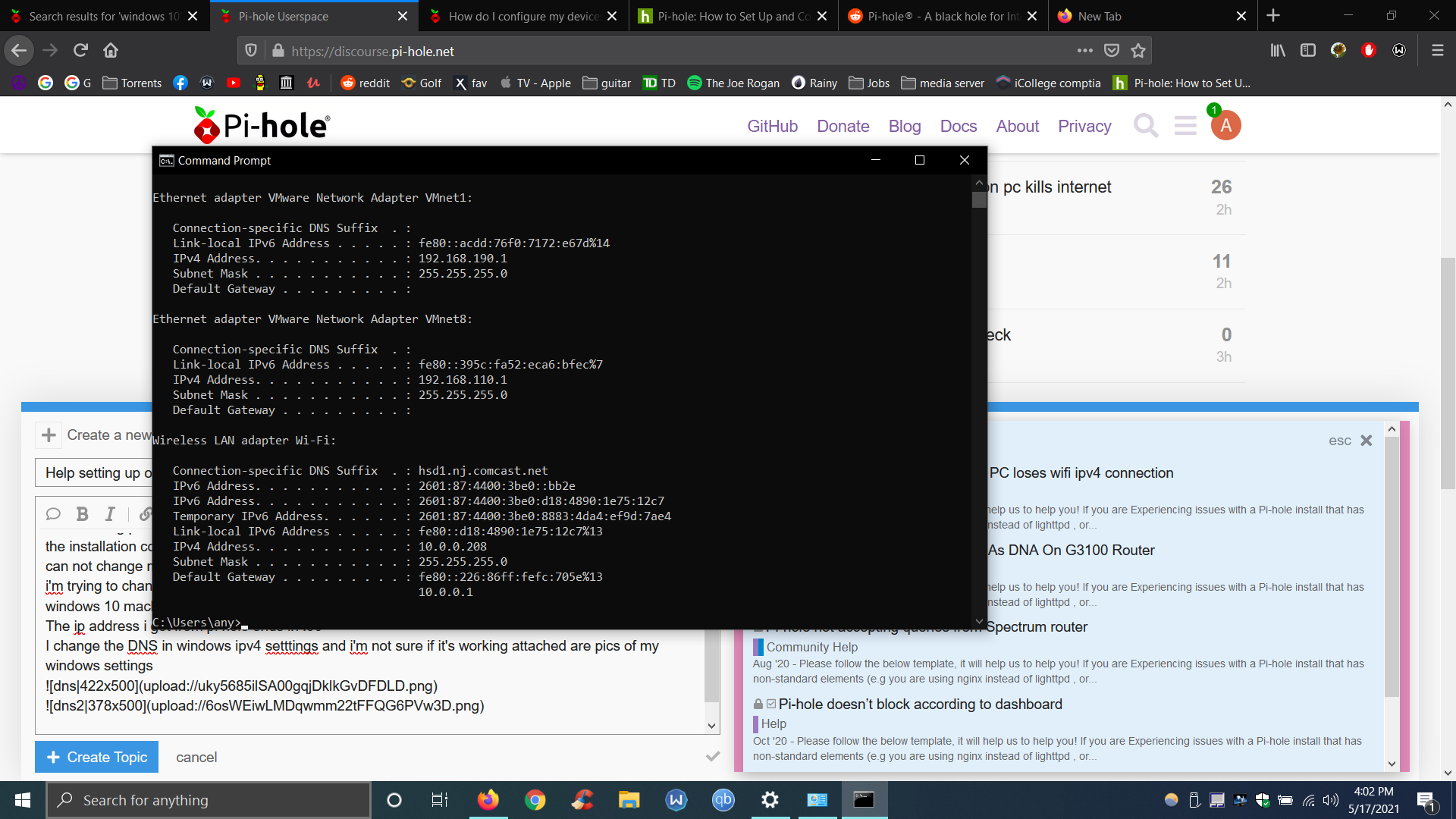Open Firefox from the taskbar
The width and height of the screenshot is (1456, 819).
tap(488, 800)
